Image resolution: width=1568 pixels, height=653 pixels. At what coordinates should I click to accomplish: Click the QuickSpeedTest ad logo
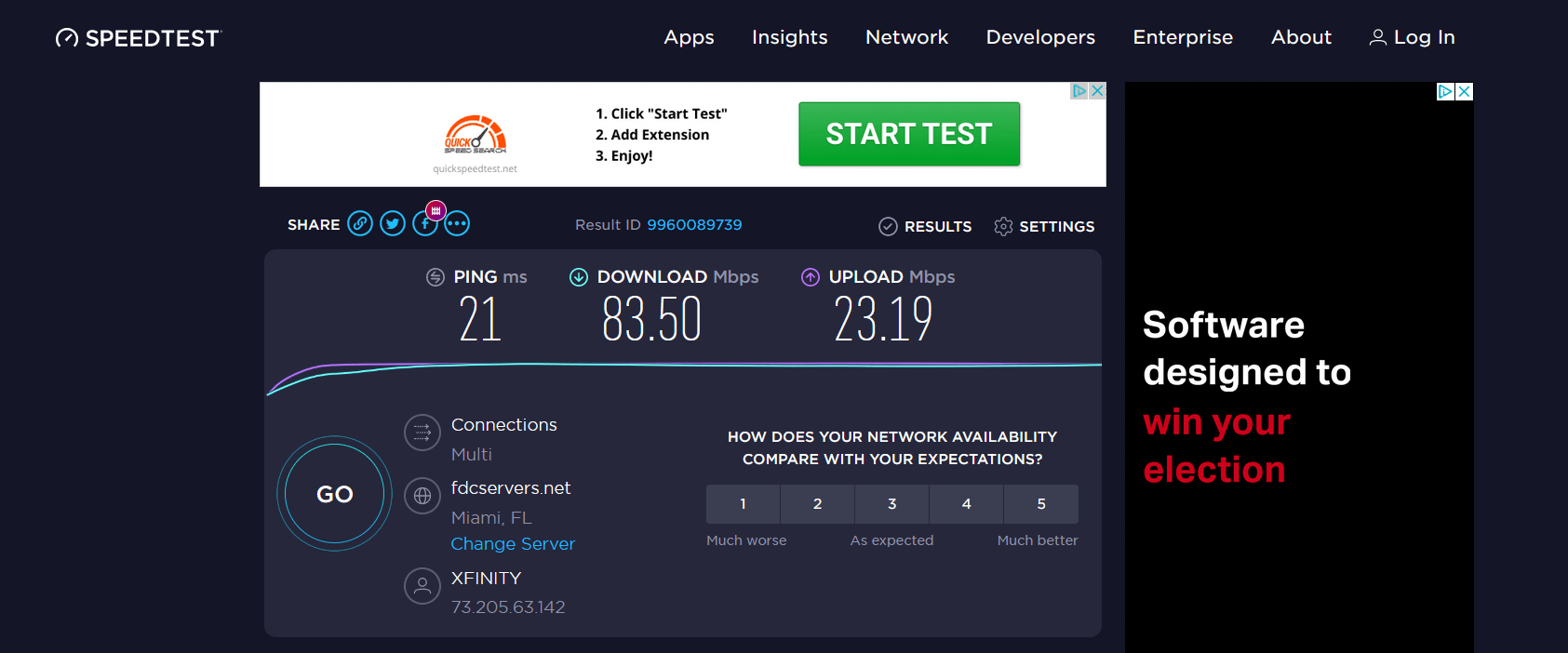tap(476, 135)
